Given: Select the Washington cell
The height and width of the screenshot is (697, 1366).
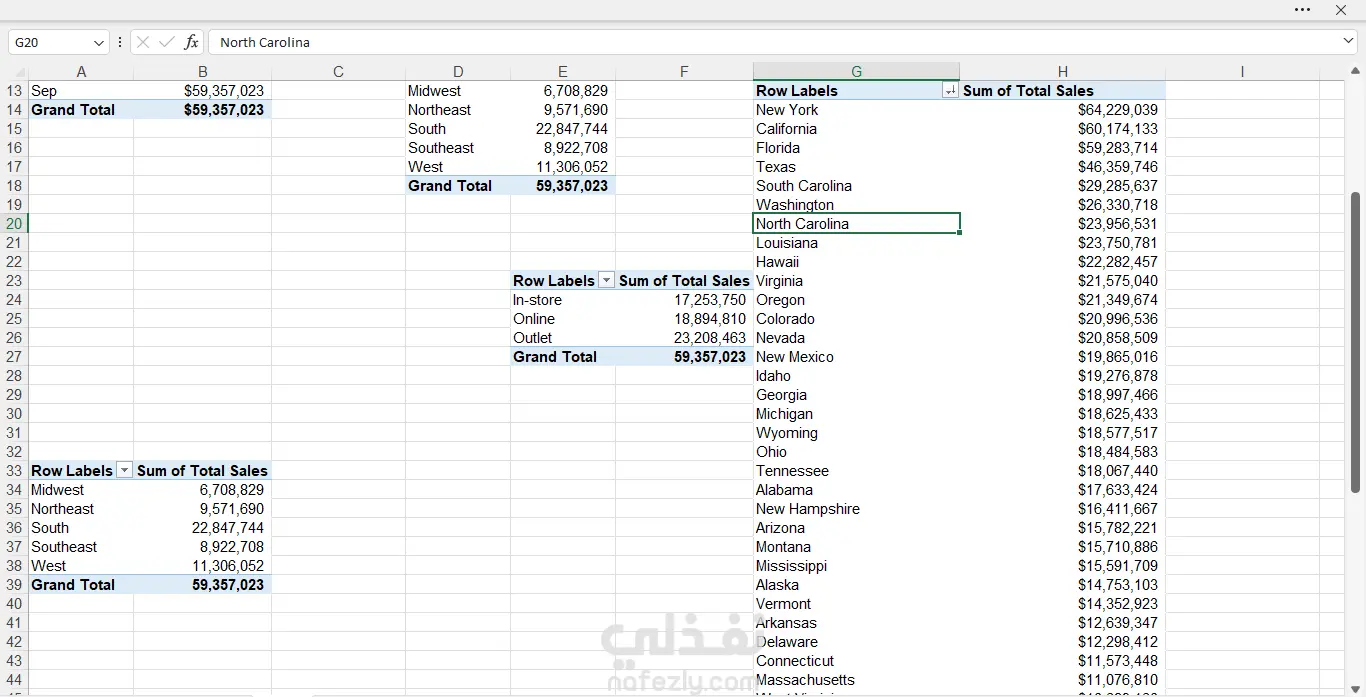Looking at the screenshot, I should pyautogui.click(x=856, y=205).
